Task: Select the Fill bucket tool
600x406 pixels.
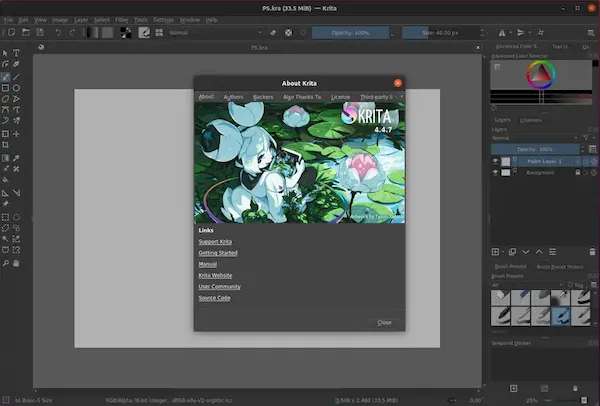Action: coord(5,180)
